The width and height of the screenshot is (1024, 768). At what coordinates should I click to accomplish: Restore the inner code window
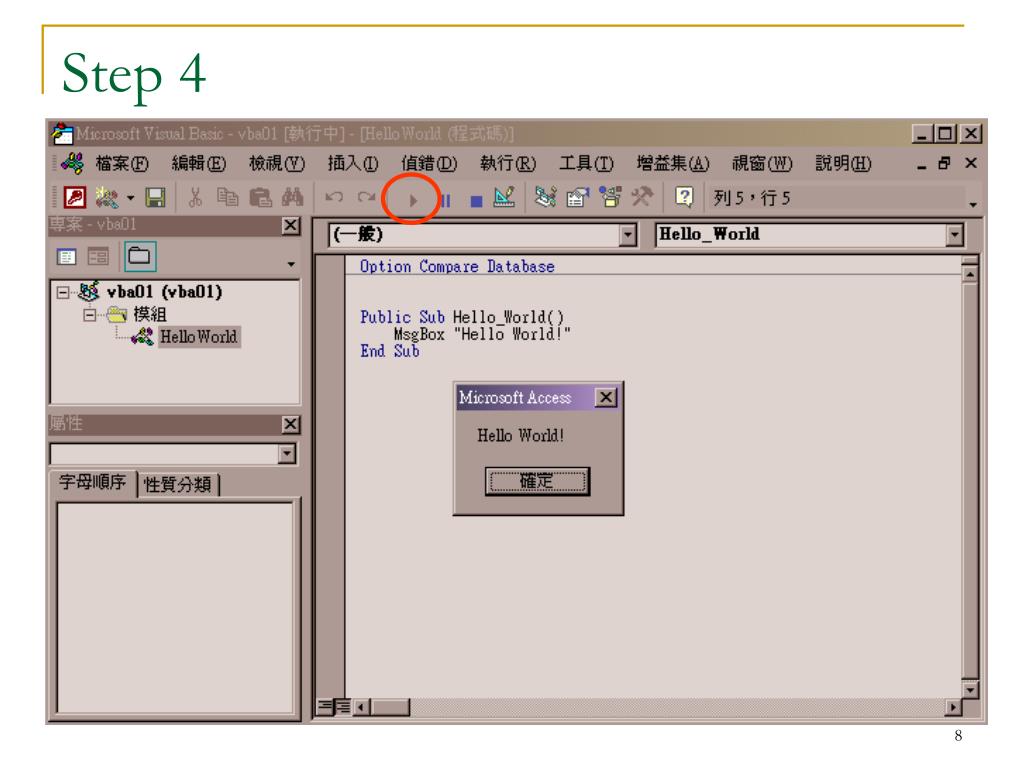click(944, 163)
